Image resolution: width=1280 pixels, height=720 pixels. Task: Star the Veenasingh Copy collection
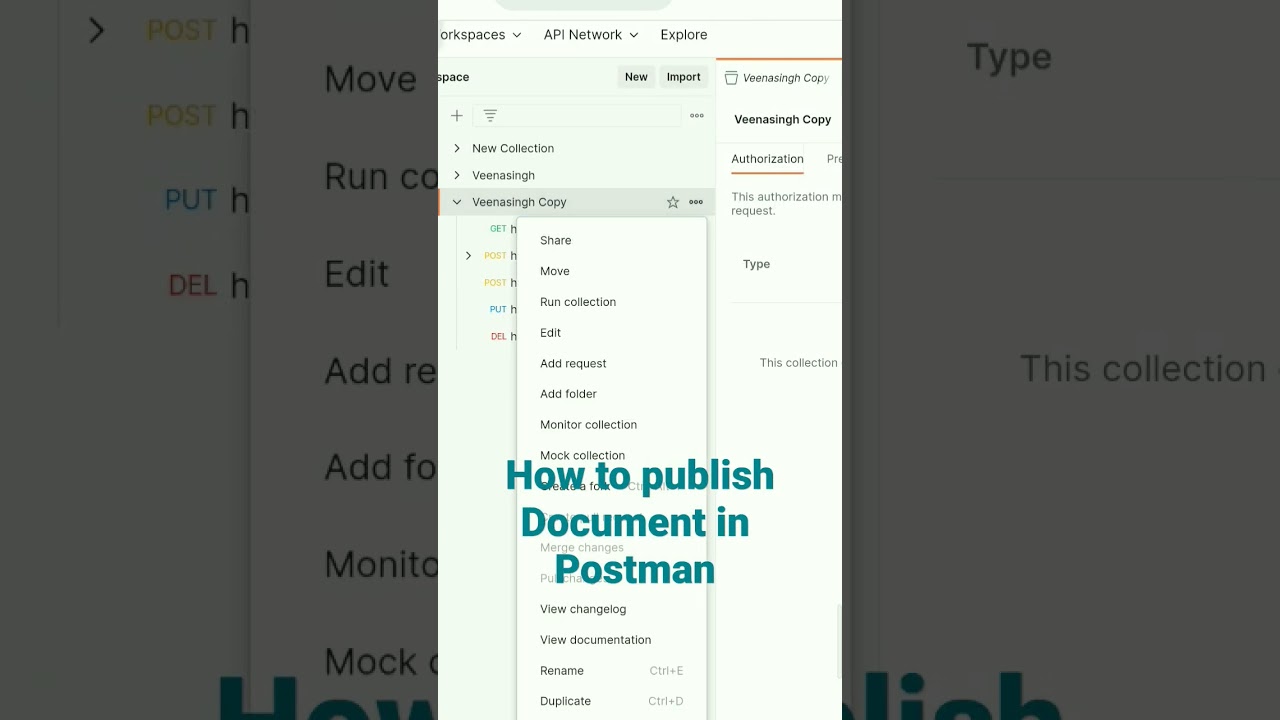[x=673, y=202]
